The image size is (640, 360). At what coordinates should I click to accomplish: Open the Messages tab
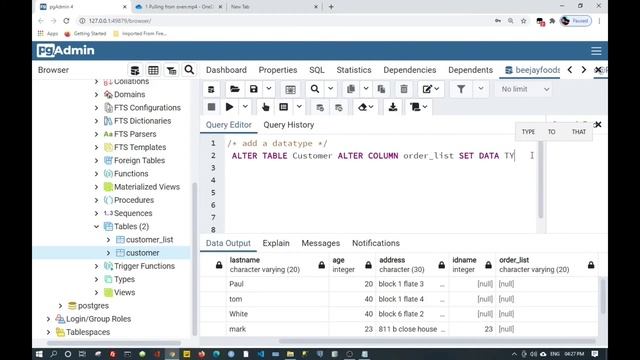321,243
